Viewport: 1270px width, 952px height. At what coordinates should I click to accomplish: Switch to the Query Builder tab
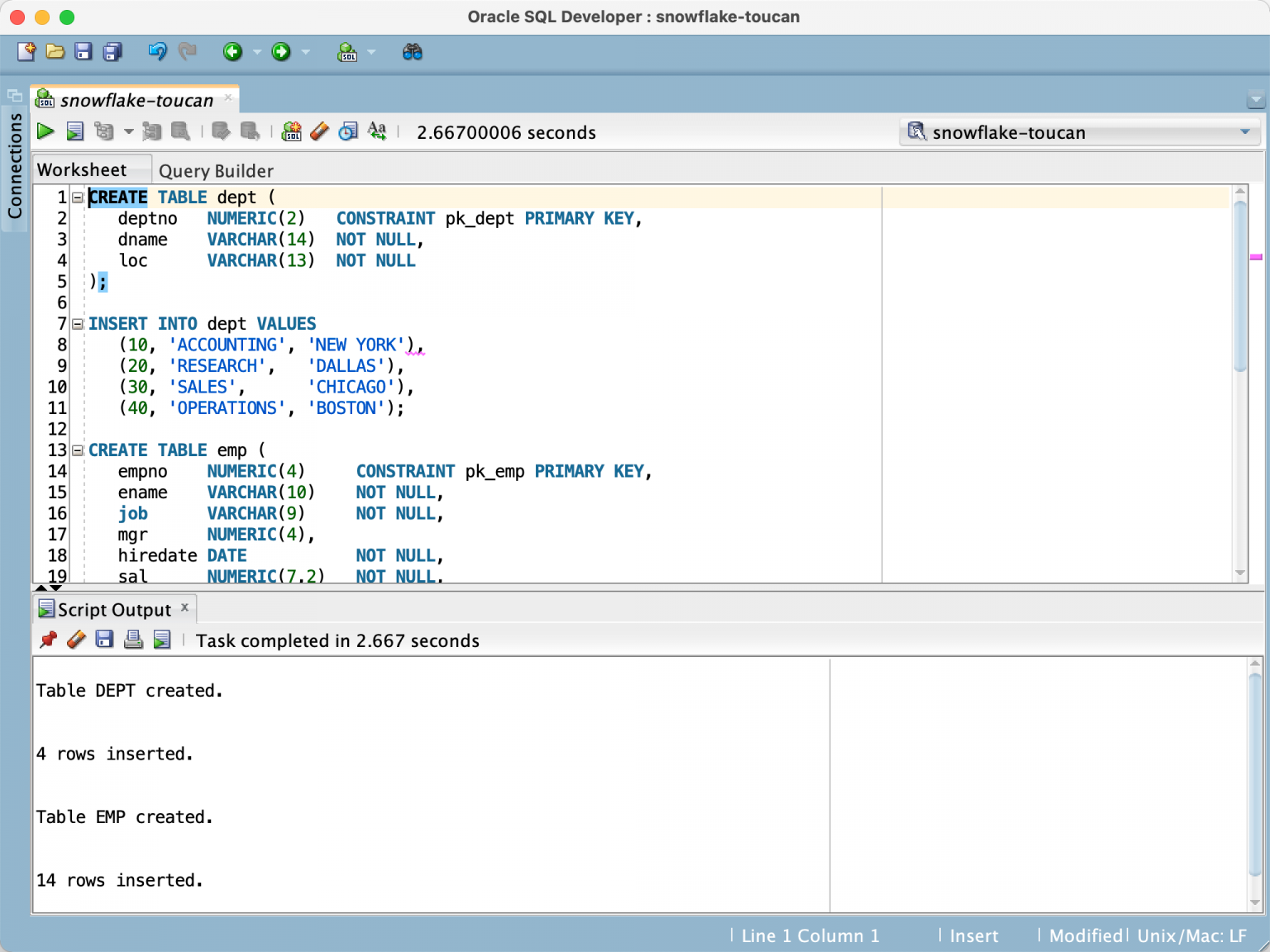click(216, 171)
